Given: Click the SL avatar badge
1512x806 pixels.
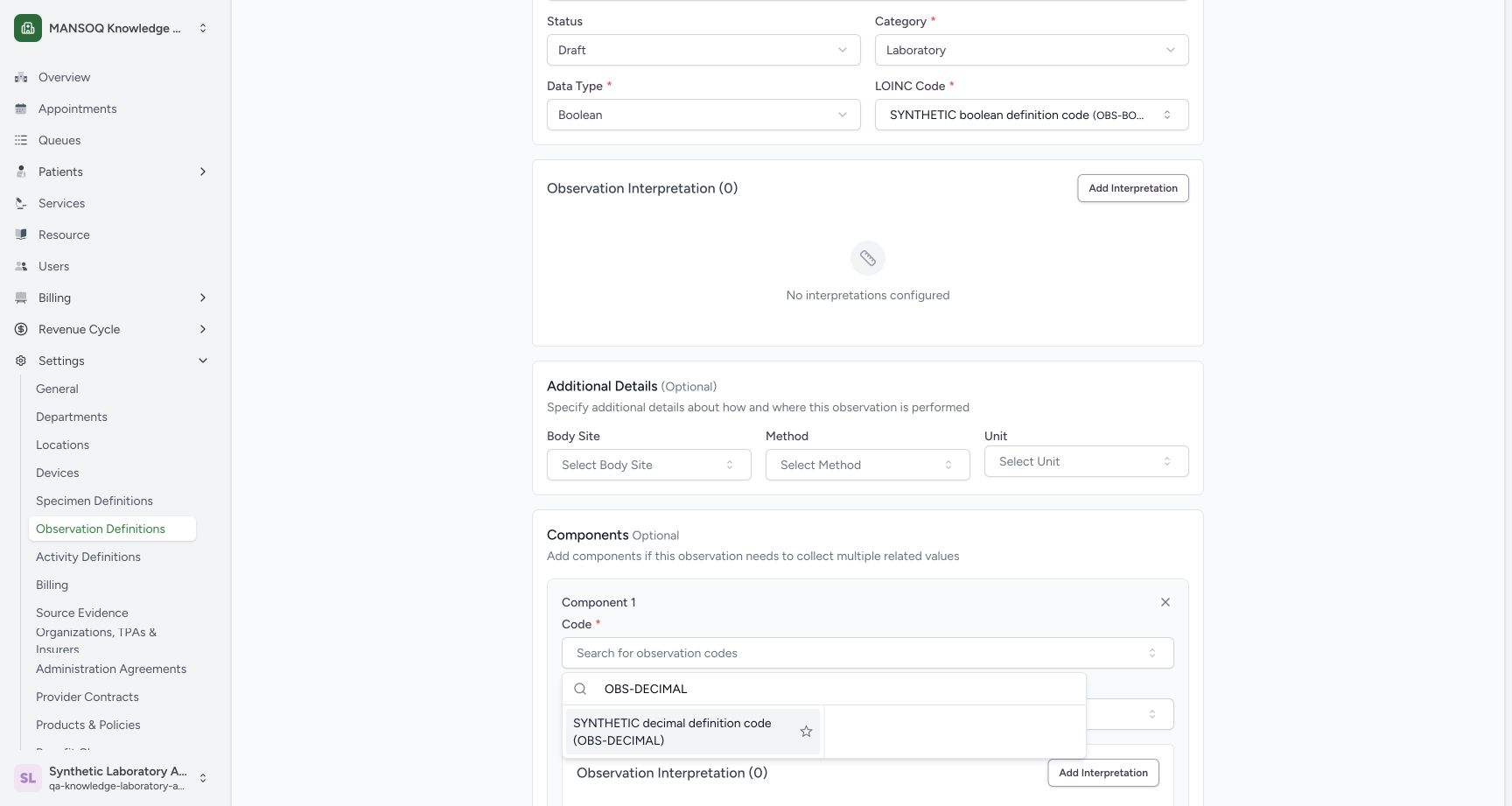Looking at the screenshot, I should click(28, 777).
